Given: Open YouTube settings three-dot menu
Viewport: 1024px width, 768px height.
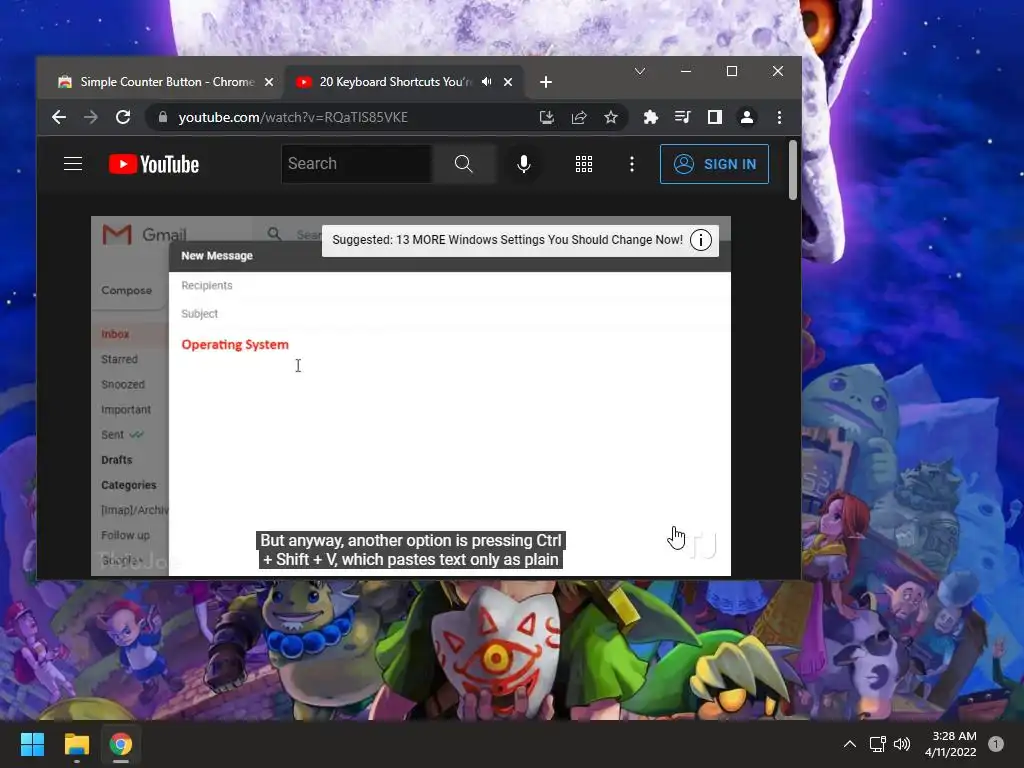Looking at the screenshot, I should [632, 164].
